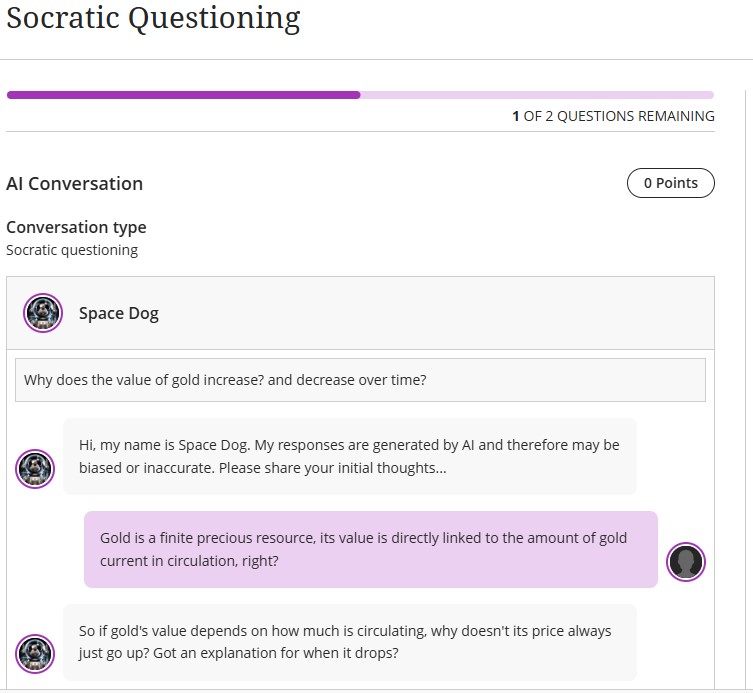Click Space Dog's follow-up question about price drops

(x=349, y=642)
